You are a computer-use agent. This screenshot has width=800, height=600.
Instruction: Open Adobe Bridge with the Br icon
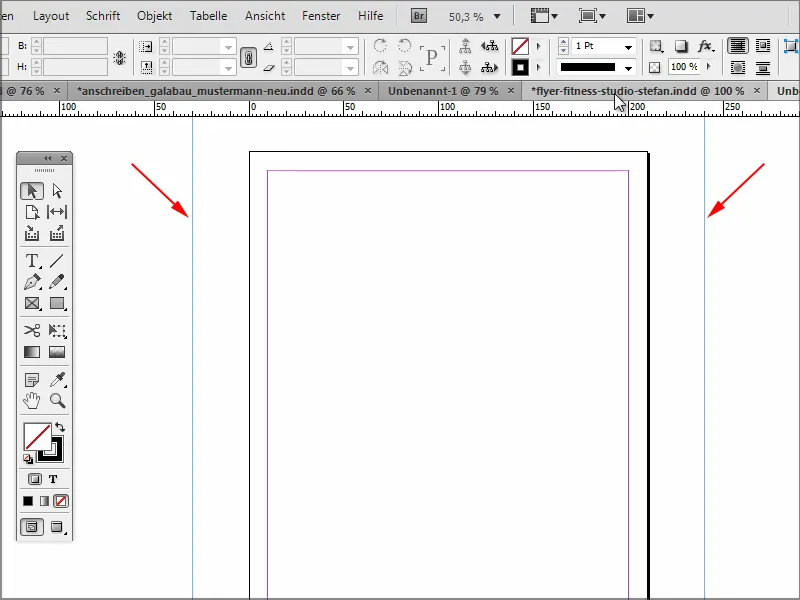[x=419, y=15]
